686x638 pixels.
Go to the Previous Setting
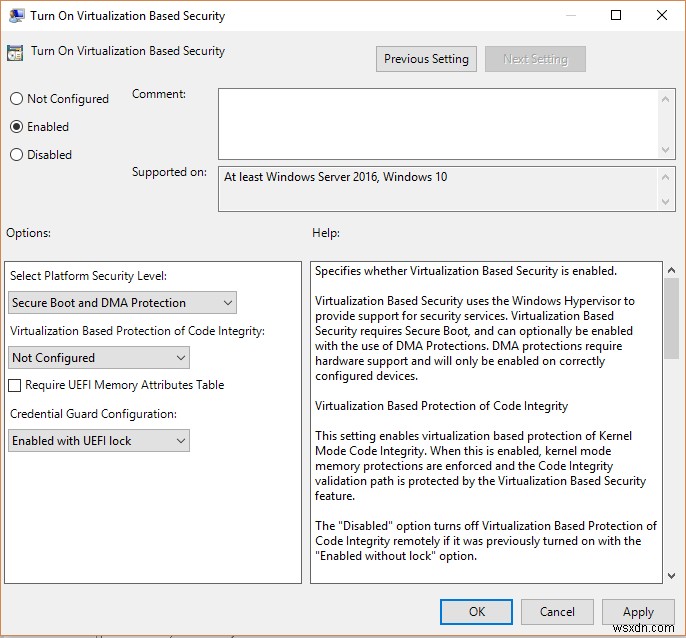pyautogui.click(x=426, y=59)
